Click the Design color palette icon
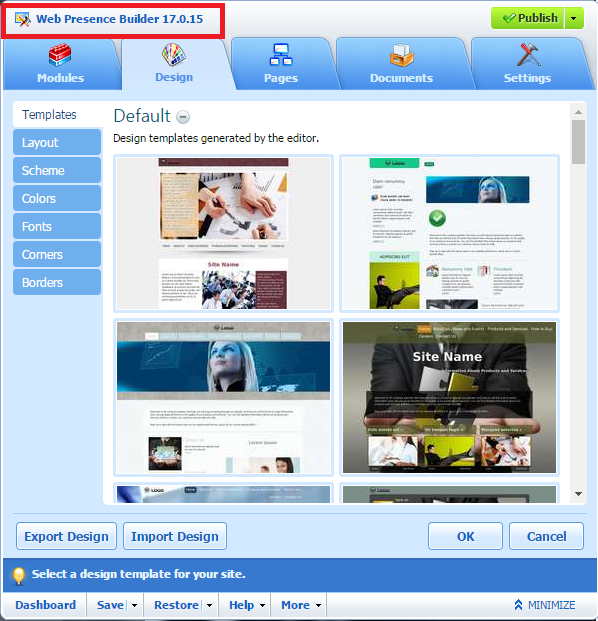The width and height of the screenshot is (598, 621). point(174,55)
